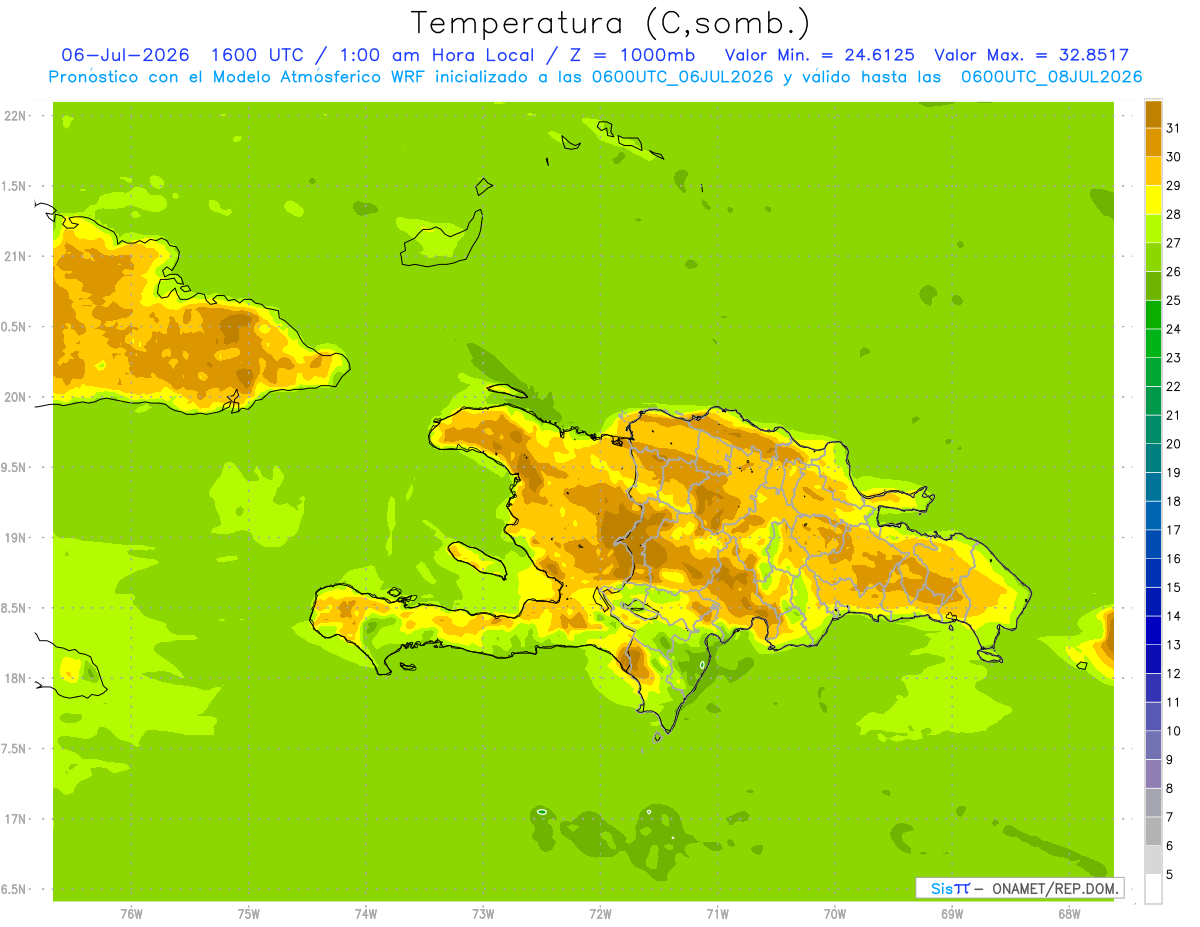Viewport: 1200px width, 927px height.
Task: Click the "74W" longitude axis label
Action: (x=366, y=913)
